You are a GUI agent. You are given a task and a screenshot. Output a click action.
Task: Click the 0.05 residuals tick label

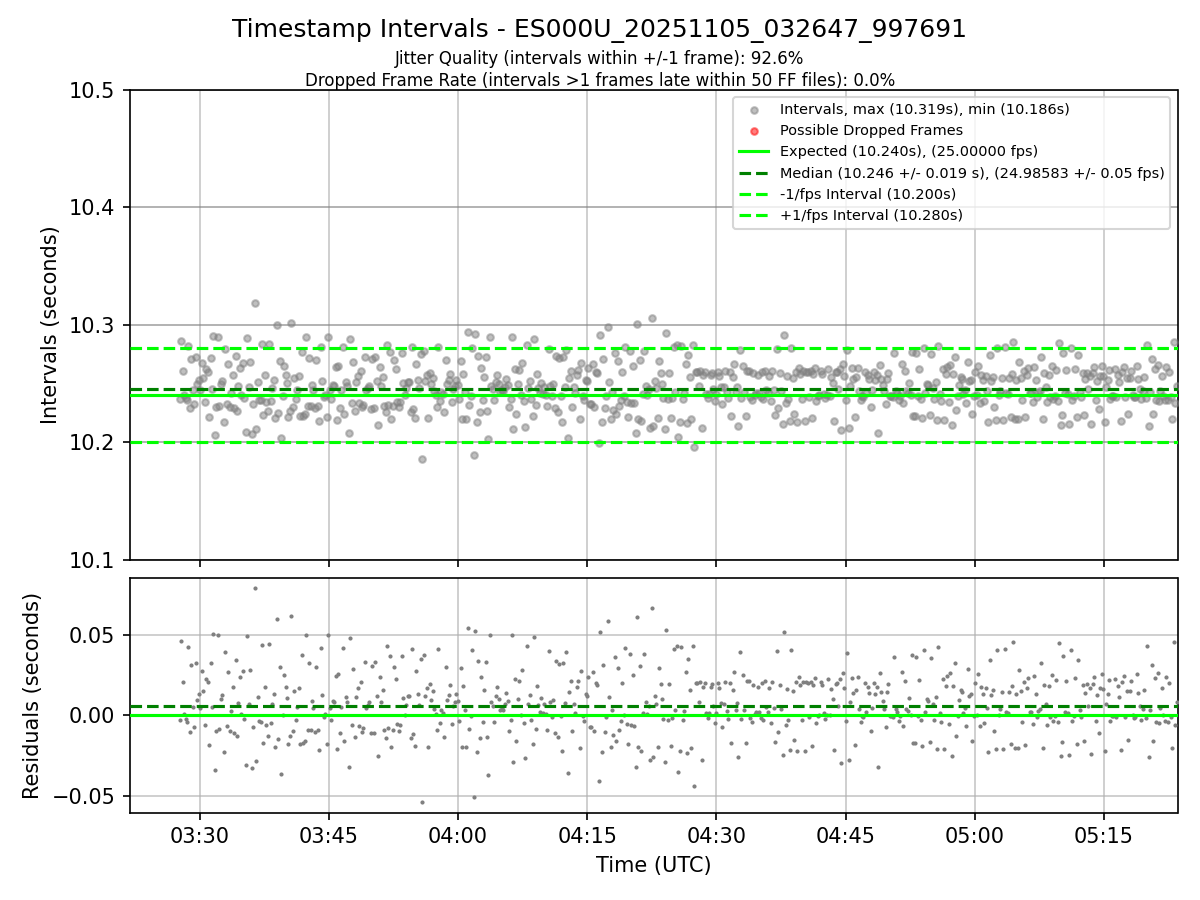tap(97, 635)
